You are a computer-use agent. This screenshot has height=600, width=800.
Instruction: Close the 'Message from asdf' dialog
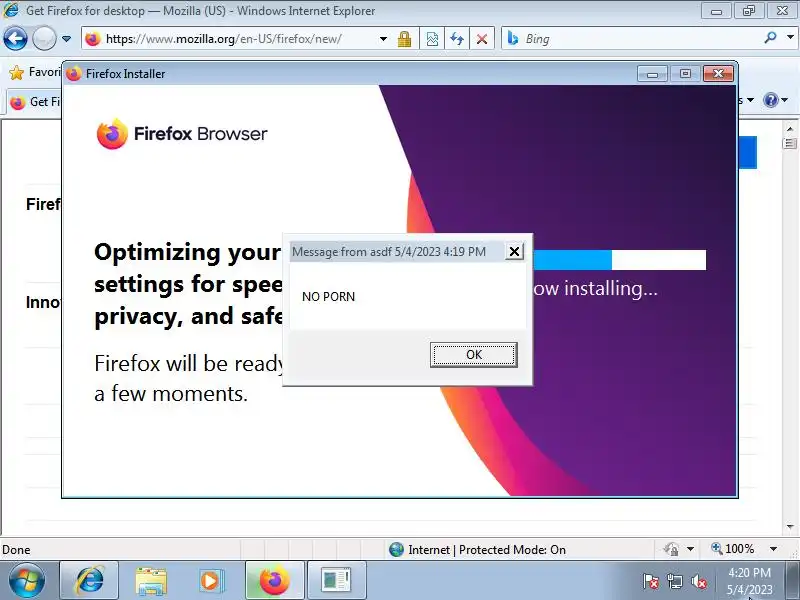[x=514, y=251]
